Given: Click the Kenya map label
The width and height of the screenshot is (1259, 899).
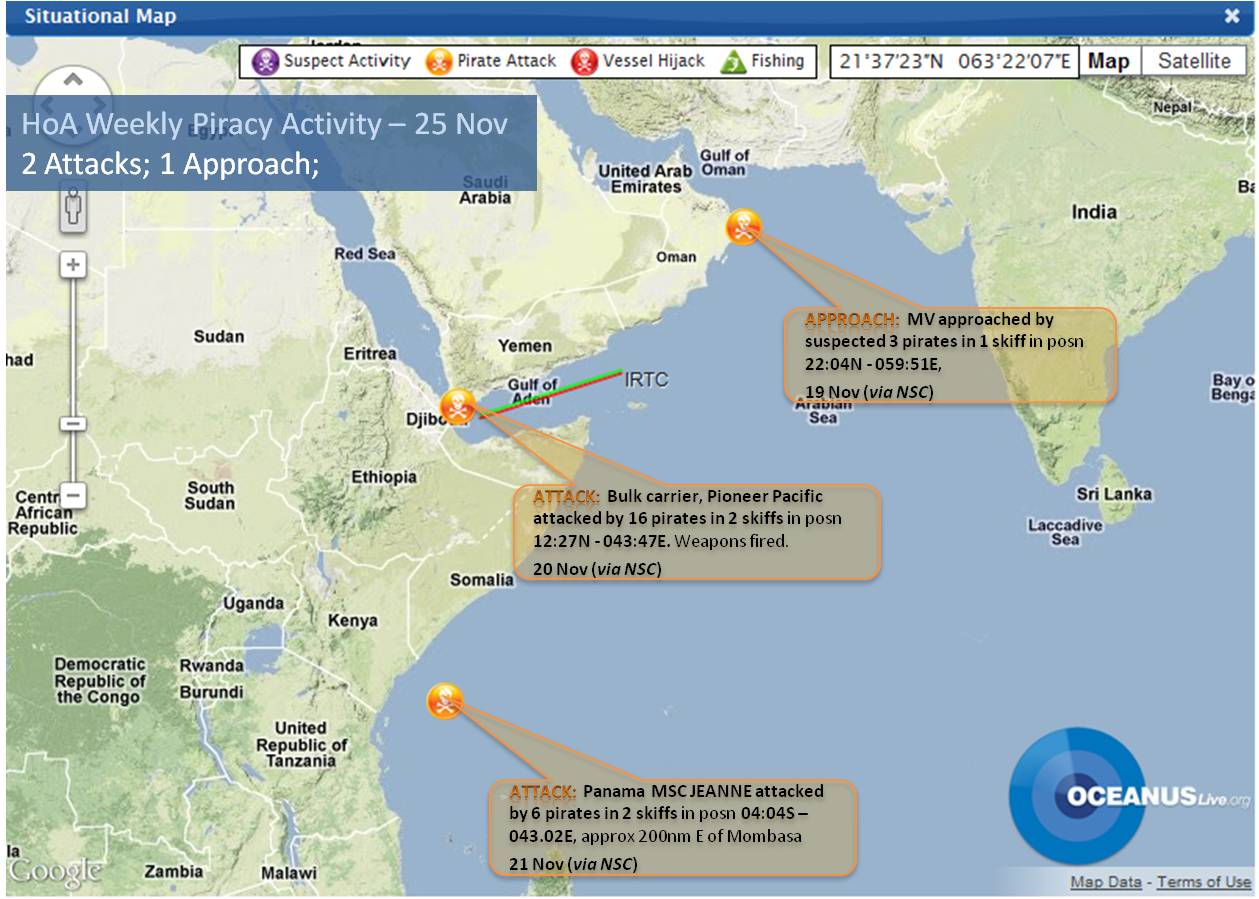Looking at the screenshot, I should [353, 621].
